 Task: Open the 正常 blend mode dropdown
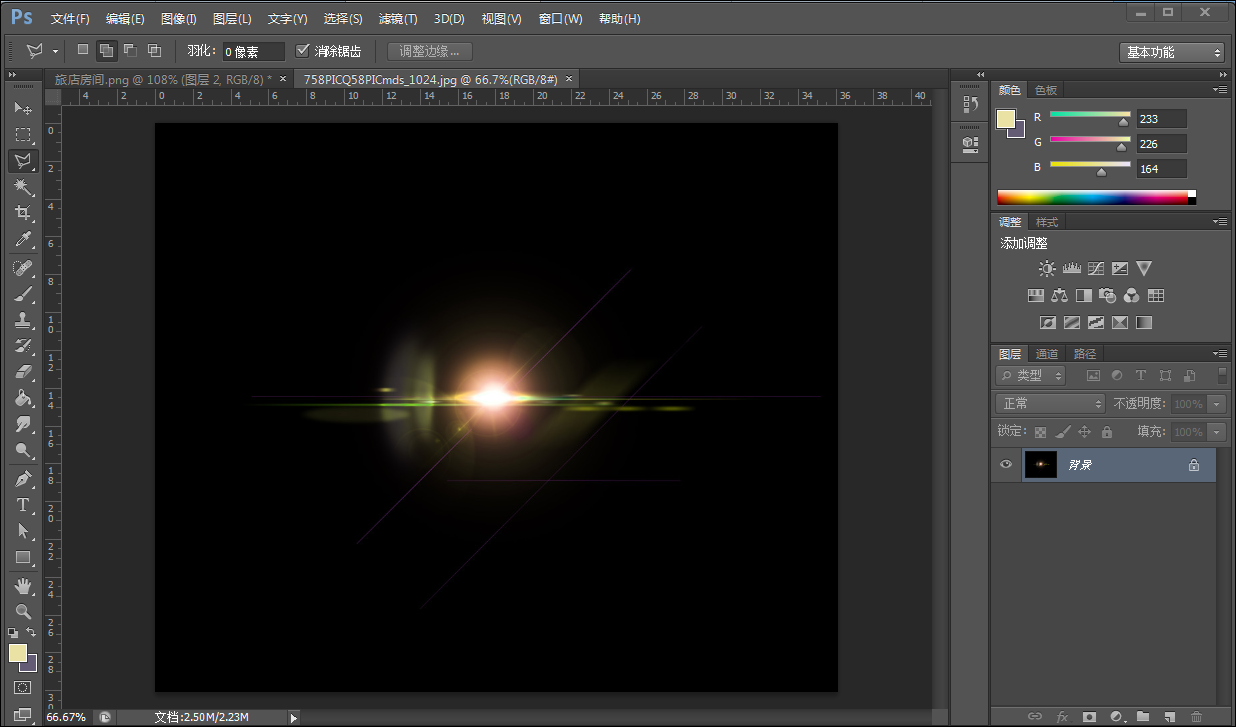coord(1050,404)
